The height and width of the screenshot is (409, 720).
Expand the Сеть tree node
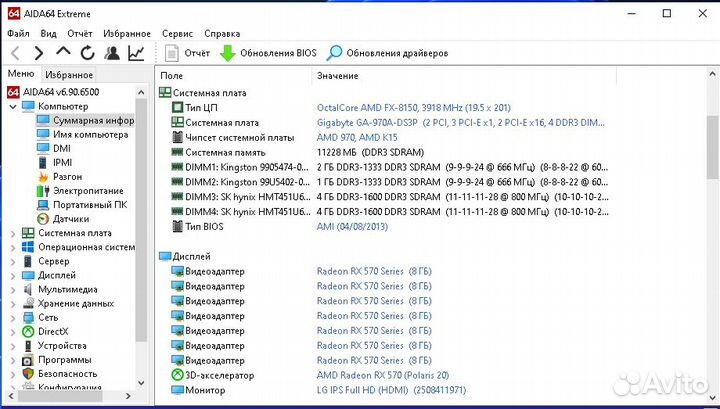[13, 318]
